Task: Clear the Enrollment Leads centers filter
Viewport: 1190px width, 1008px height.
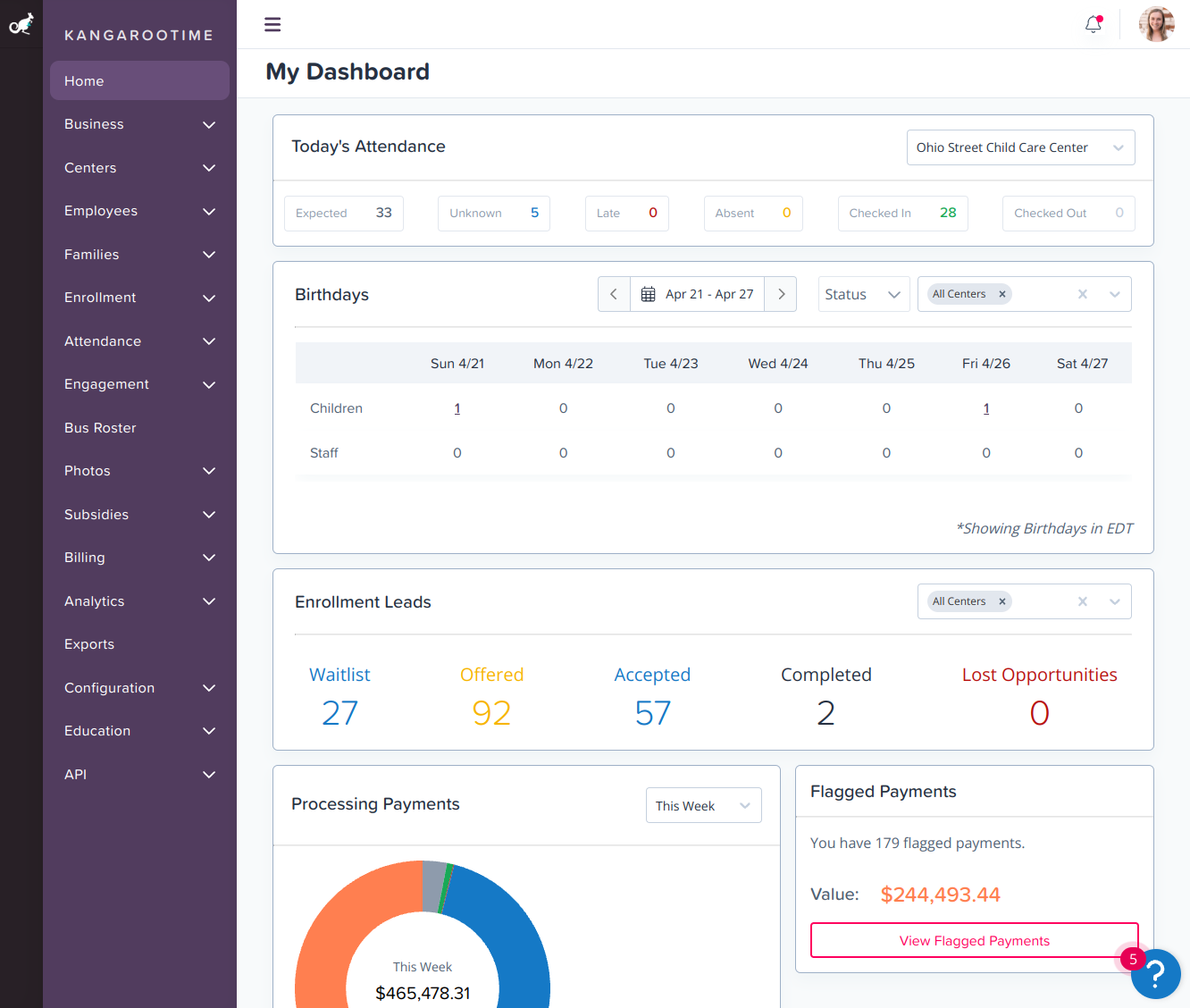Action: (1083, 601)
